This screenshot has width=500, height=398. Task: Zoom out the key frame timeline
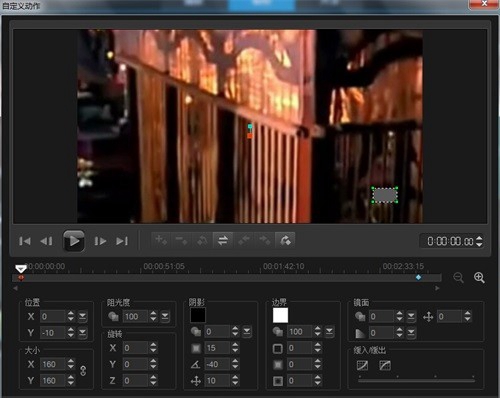point(458,277)
